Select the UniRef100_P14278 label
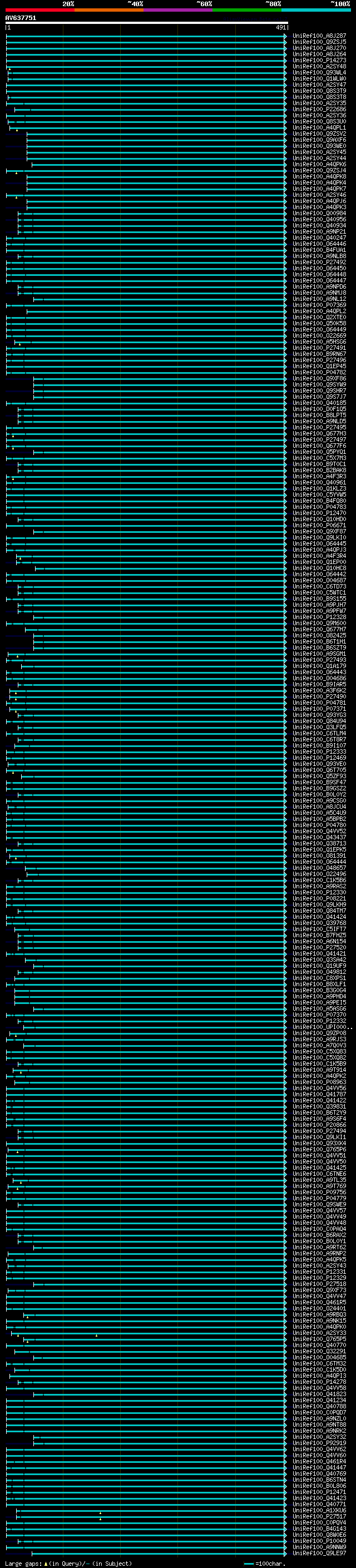Viewport: 356px width, 1568px height. point(319,1382)
